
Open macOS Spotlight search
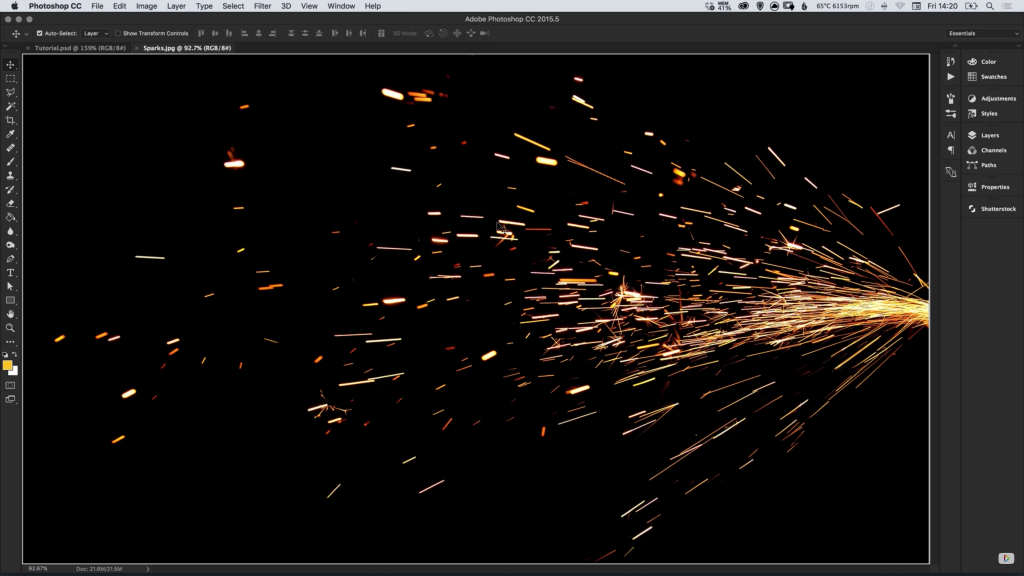pos(990,6)
